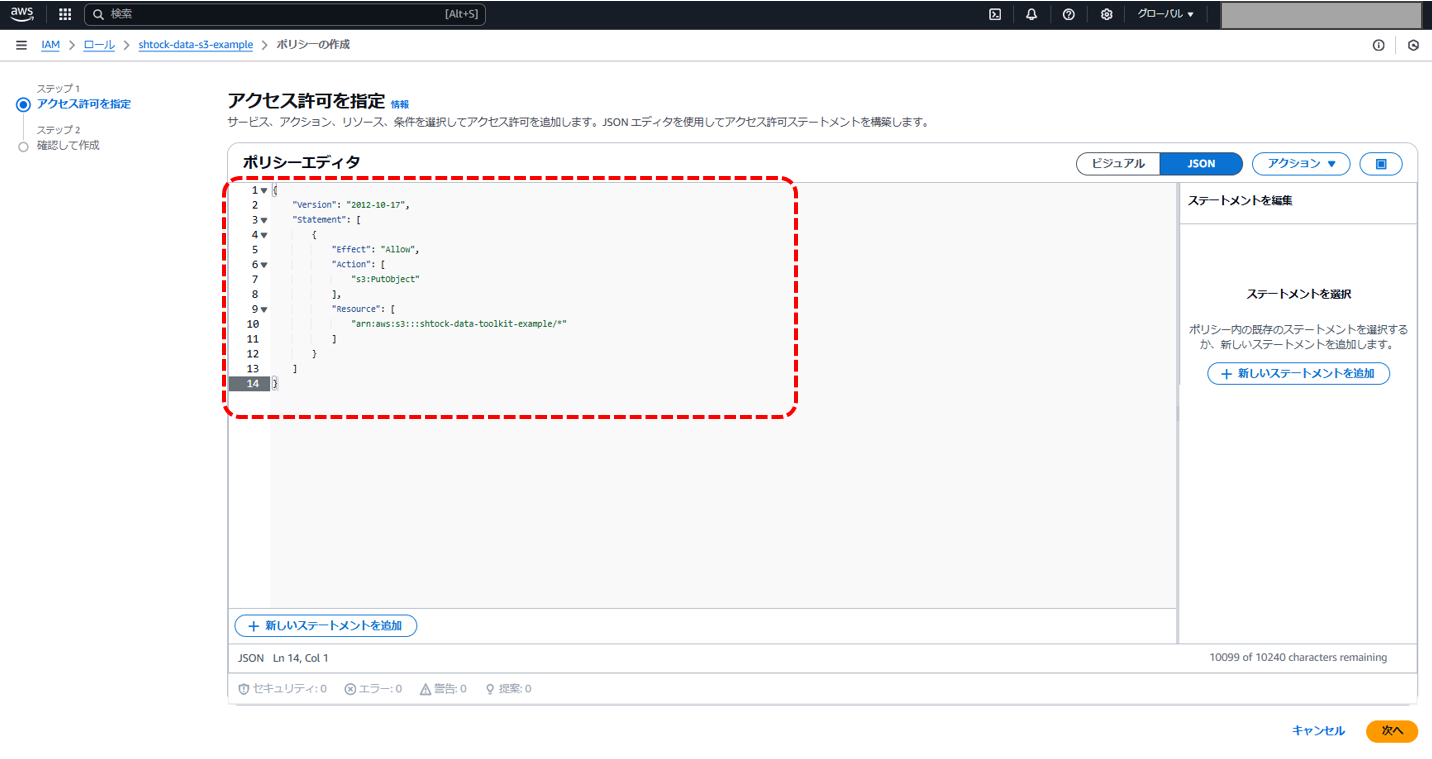
Task: Open the notifications bell
Action: pos(1032,14)
